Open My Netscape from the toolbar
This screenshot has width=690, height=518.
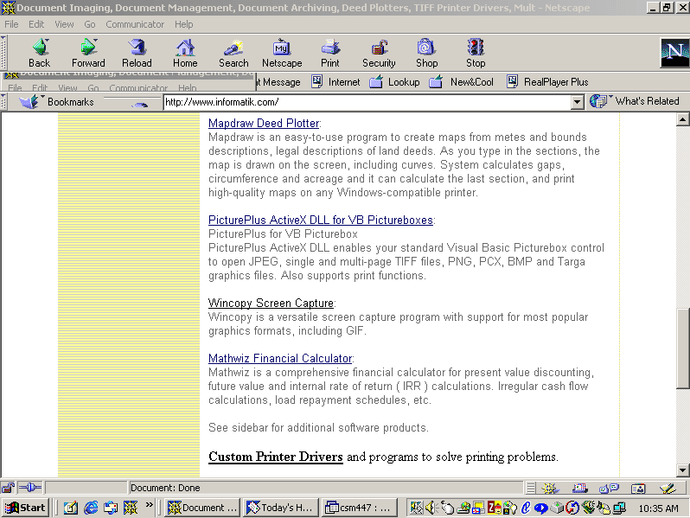pyautogui.click(x=282, y=53)
